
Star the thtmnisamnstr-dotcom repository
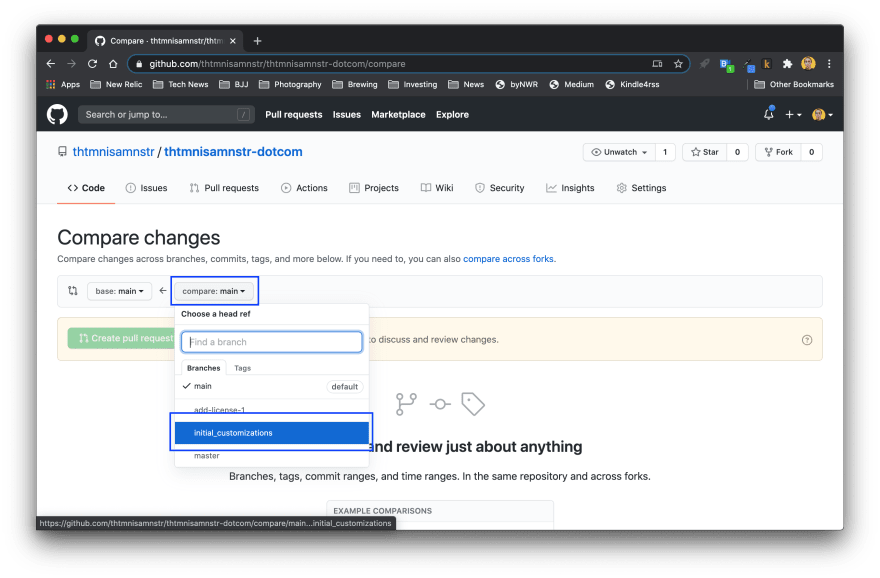tap(704, 152)
